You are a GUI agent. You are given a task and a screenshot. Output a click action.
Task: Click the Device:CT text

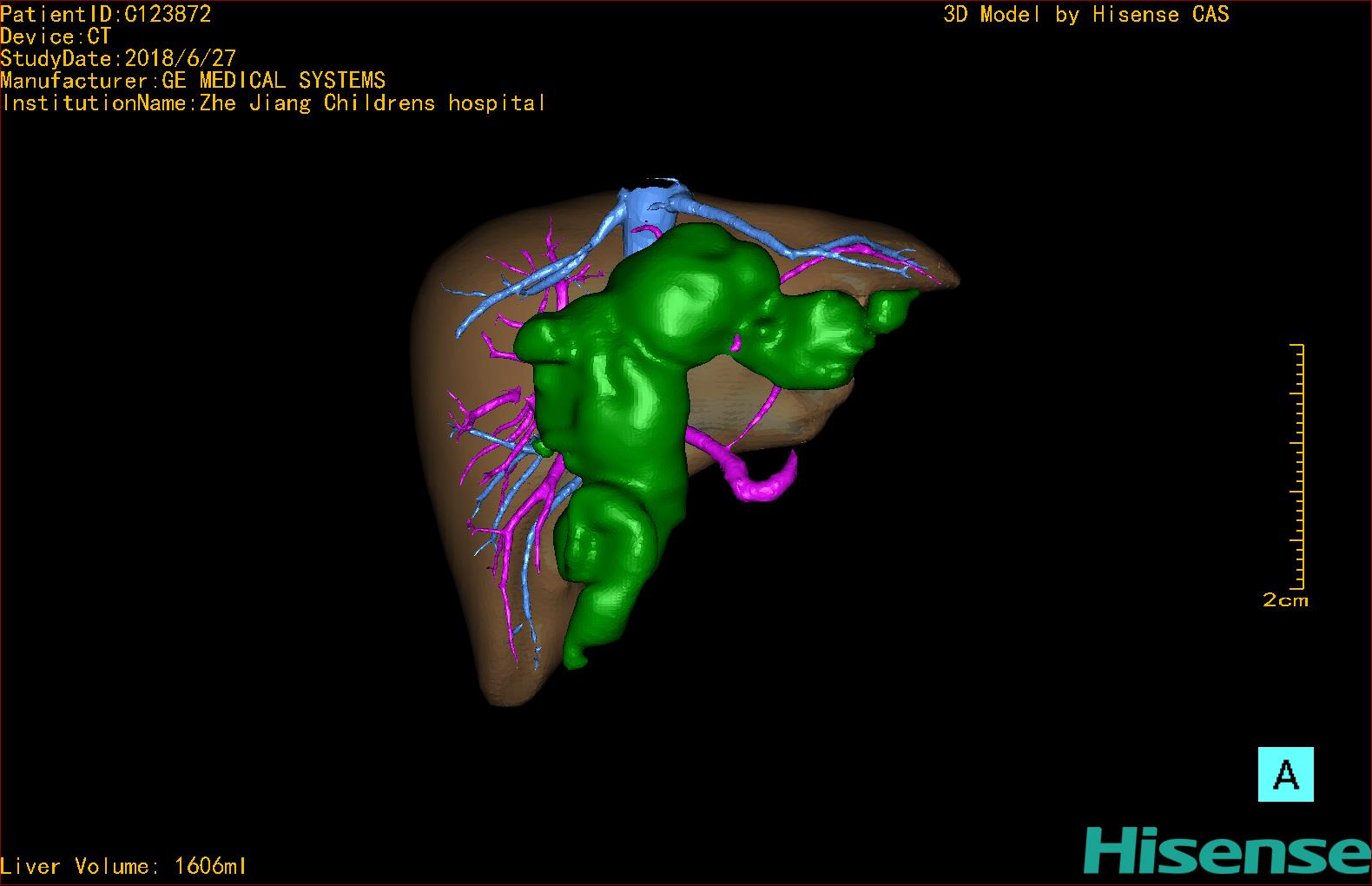click(x=56, y=36)
